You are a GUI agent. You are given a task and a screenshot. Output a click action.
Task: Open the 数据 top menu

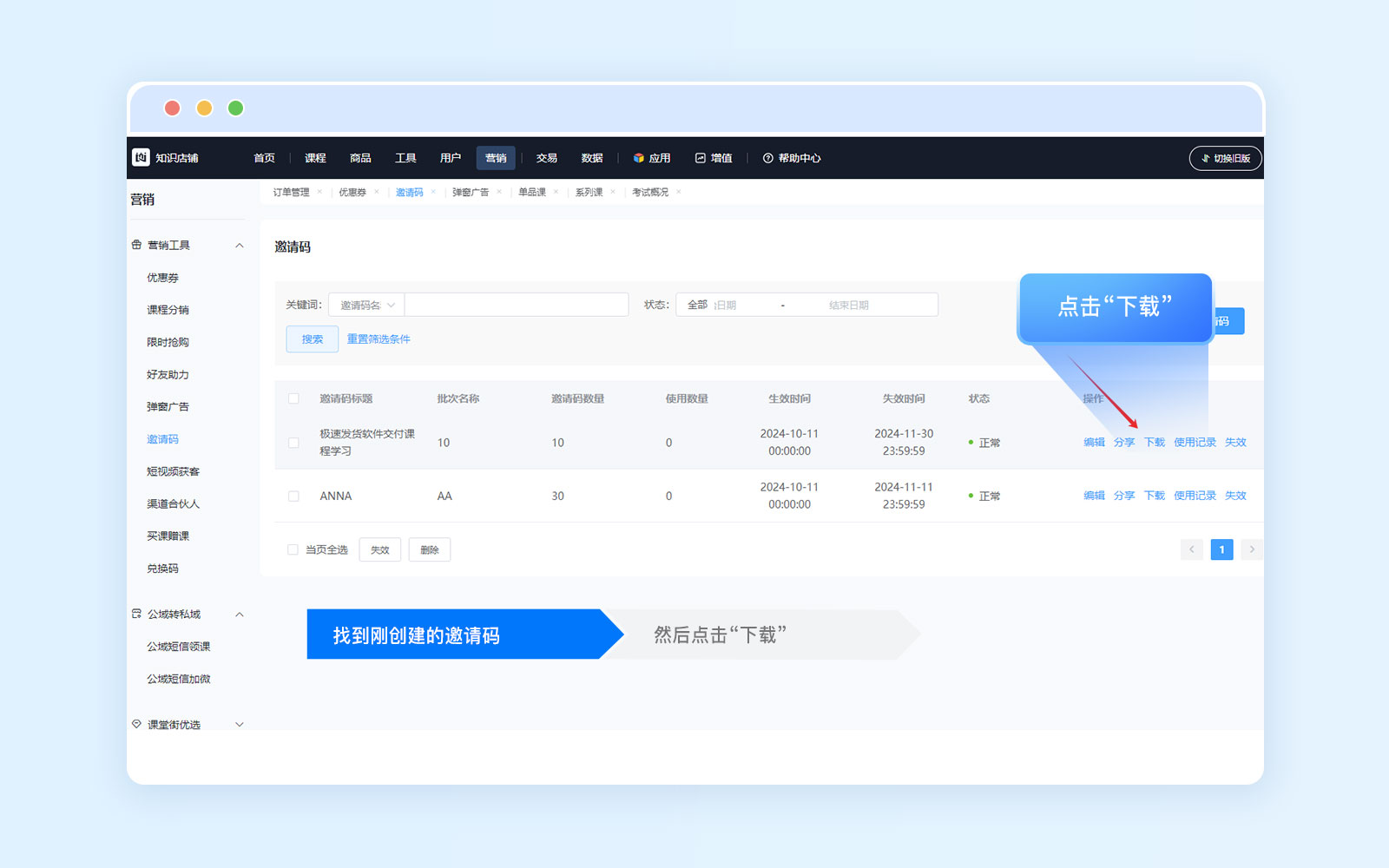(x=592, y=158)
